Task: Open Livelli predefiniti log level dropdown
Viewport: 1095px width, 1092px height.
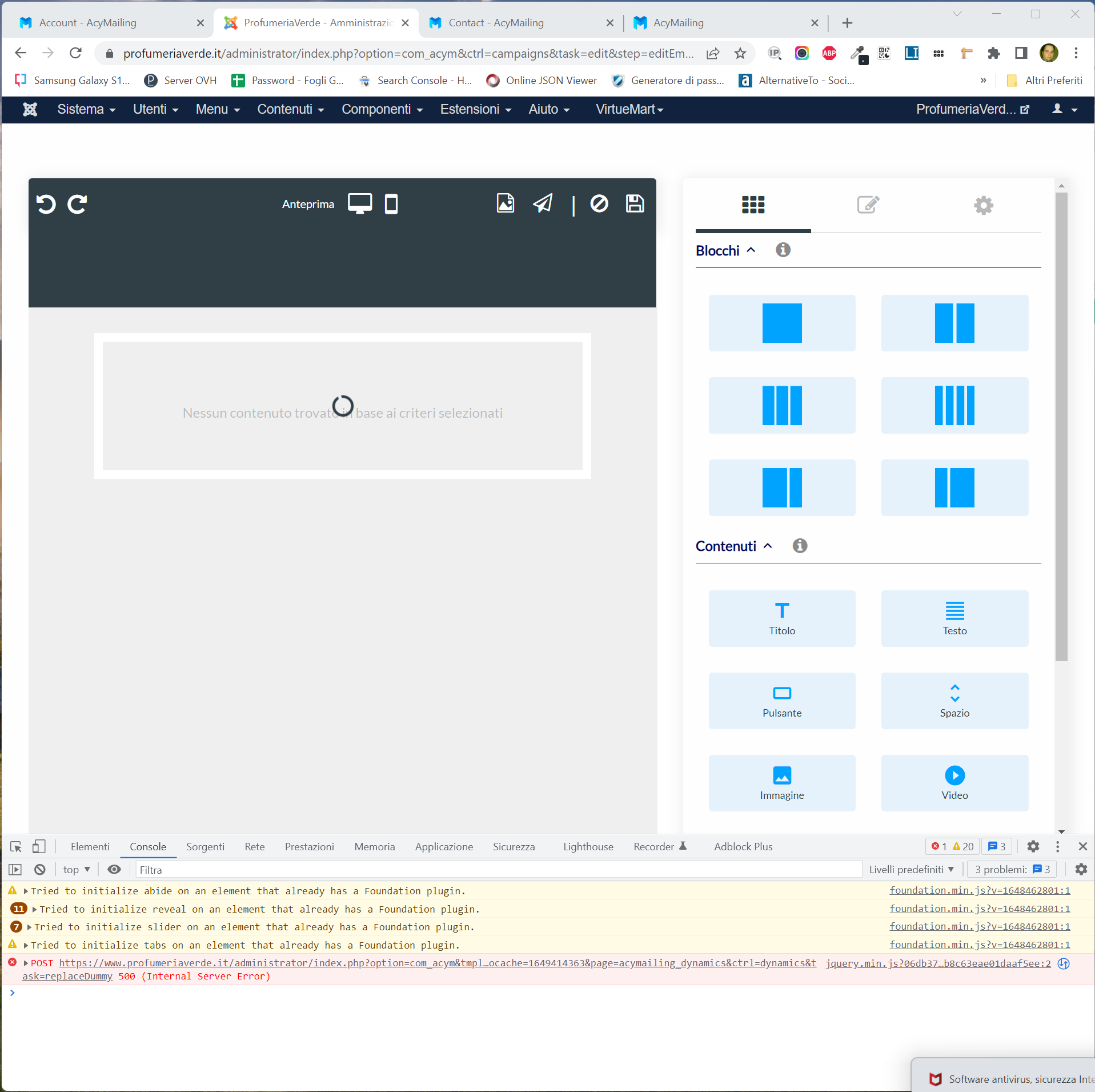Action: click(912, 870)
